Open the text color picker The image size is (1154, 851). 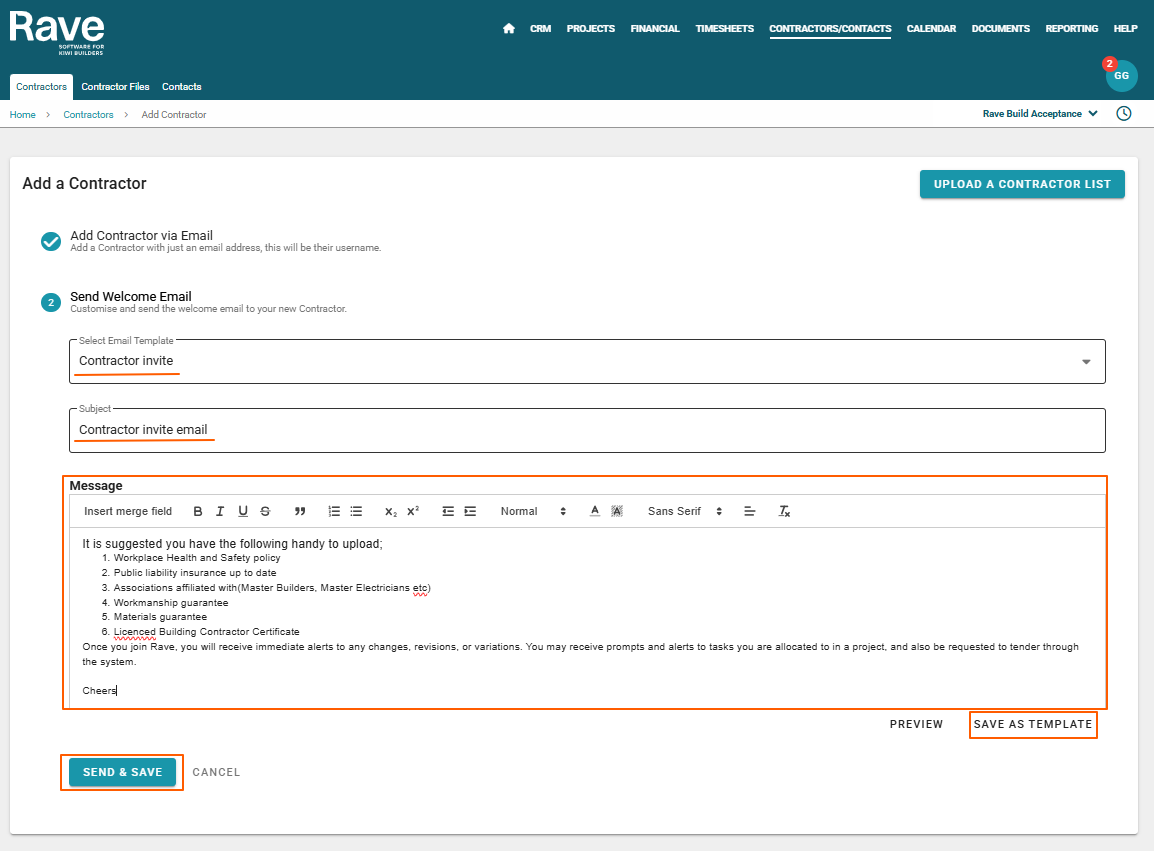point(595,511)
